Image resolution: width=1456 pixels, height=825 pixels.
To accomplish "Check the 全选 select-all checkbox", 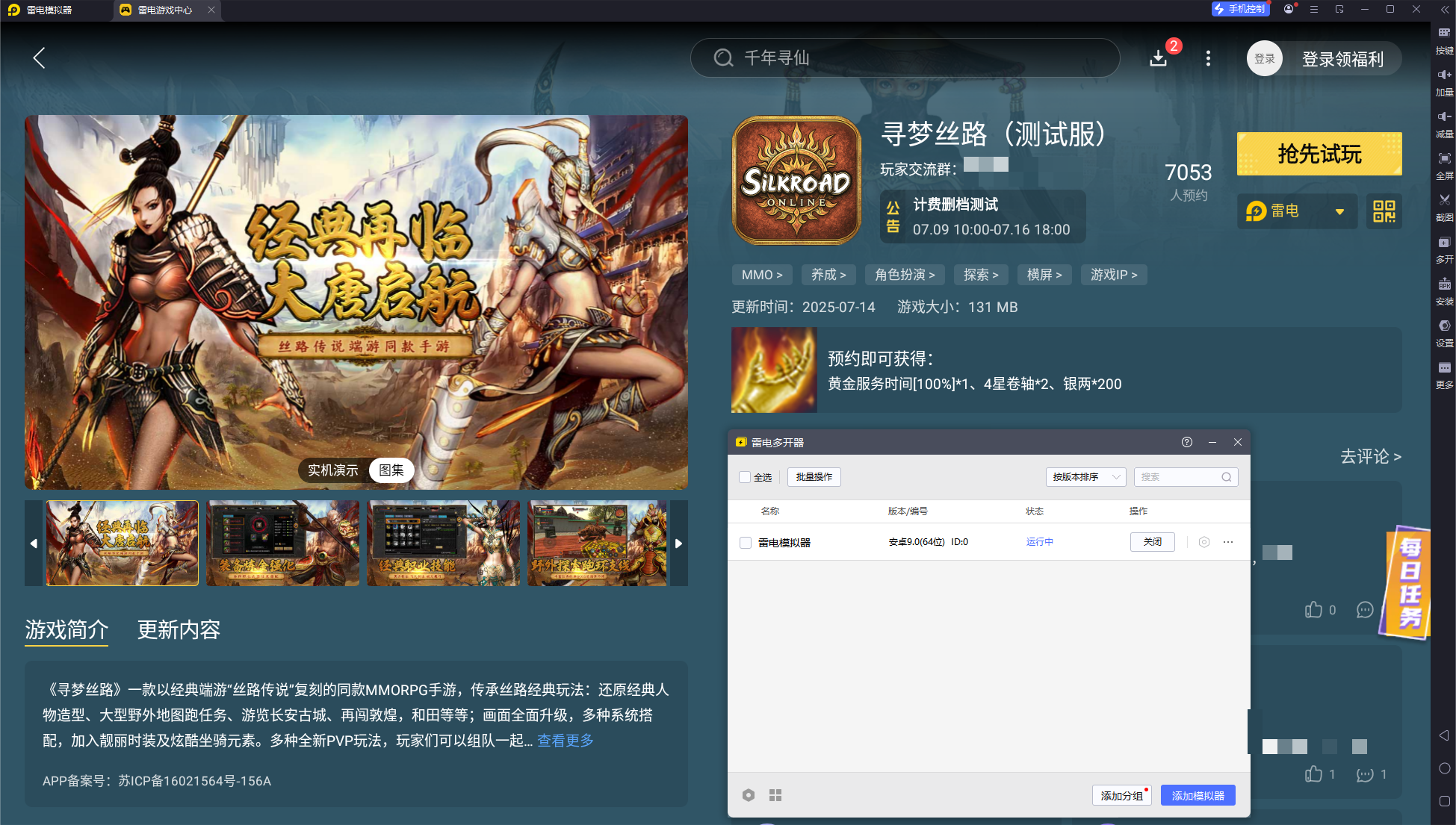I will [x=745, y=477].
